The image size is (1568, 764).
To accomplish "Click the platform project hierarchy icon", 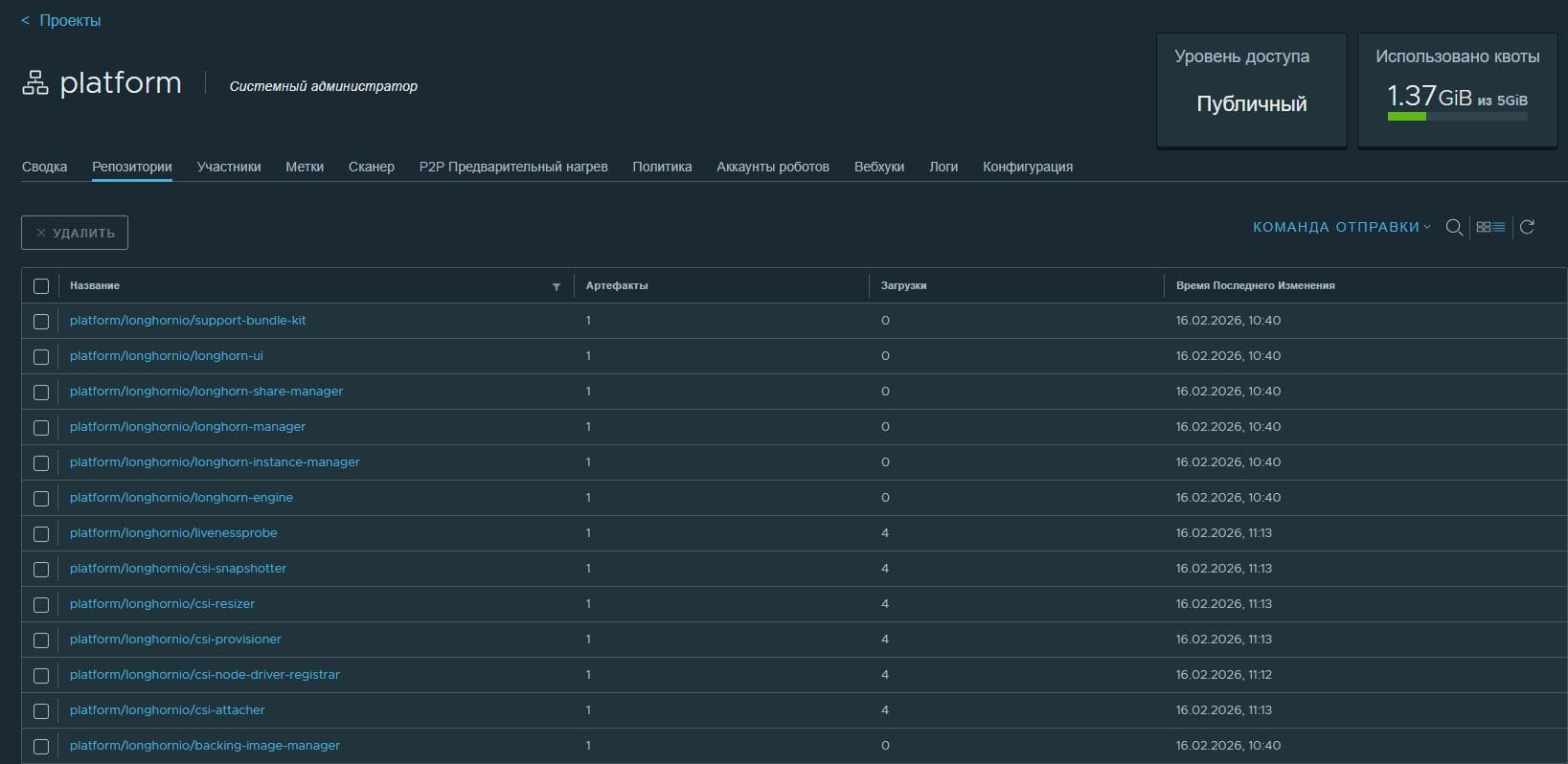I will pos(35,83).
